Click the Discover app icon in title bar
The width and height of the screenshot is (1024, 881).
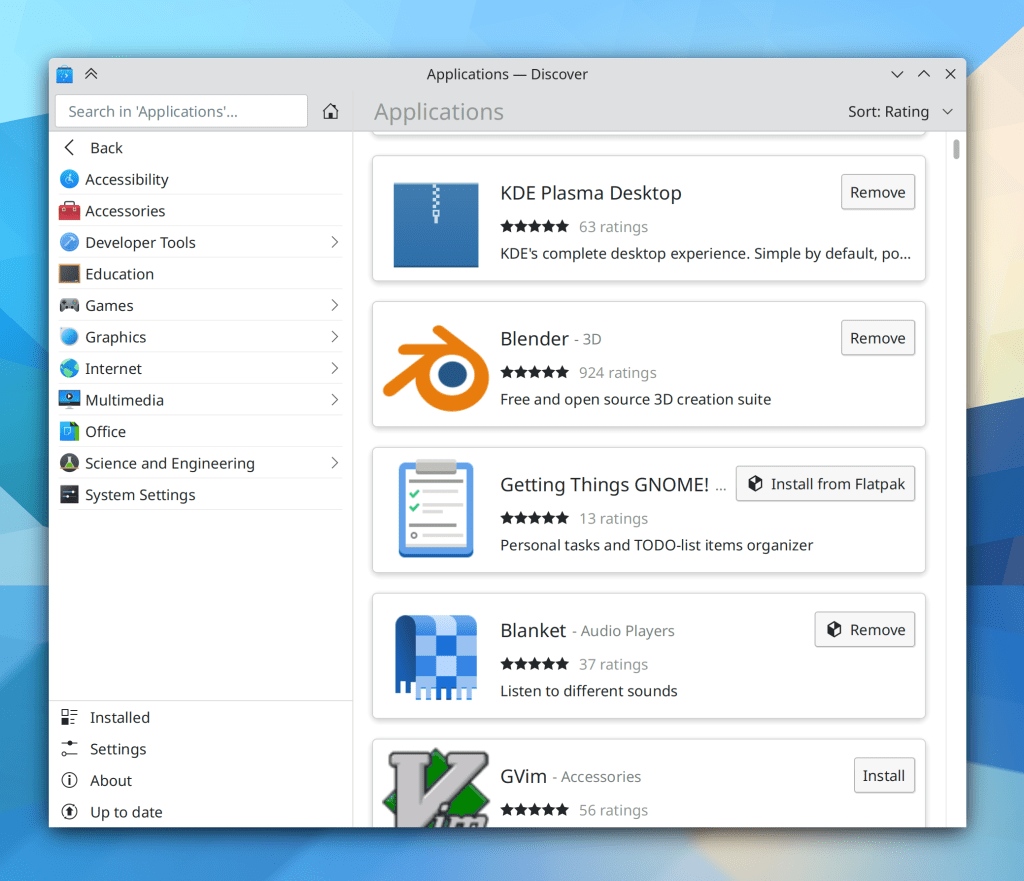(65, 74)
